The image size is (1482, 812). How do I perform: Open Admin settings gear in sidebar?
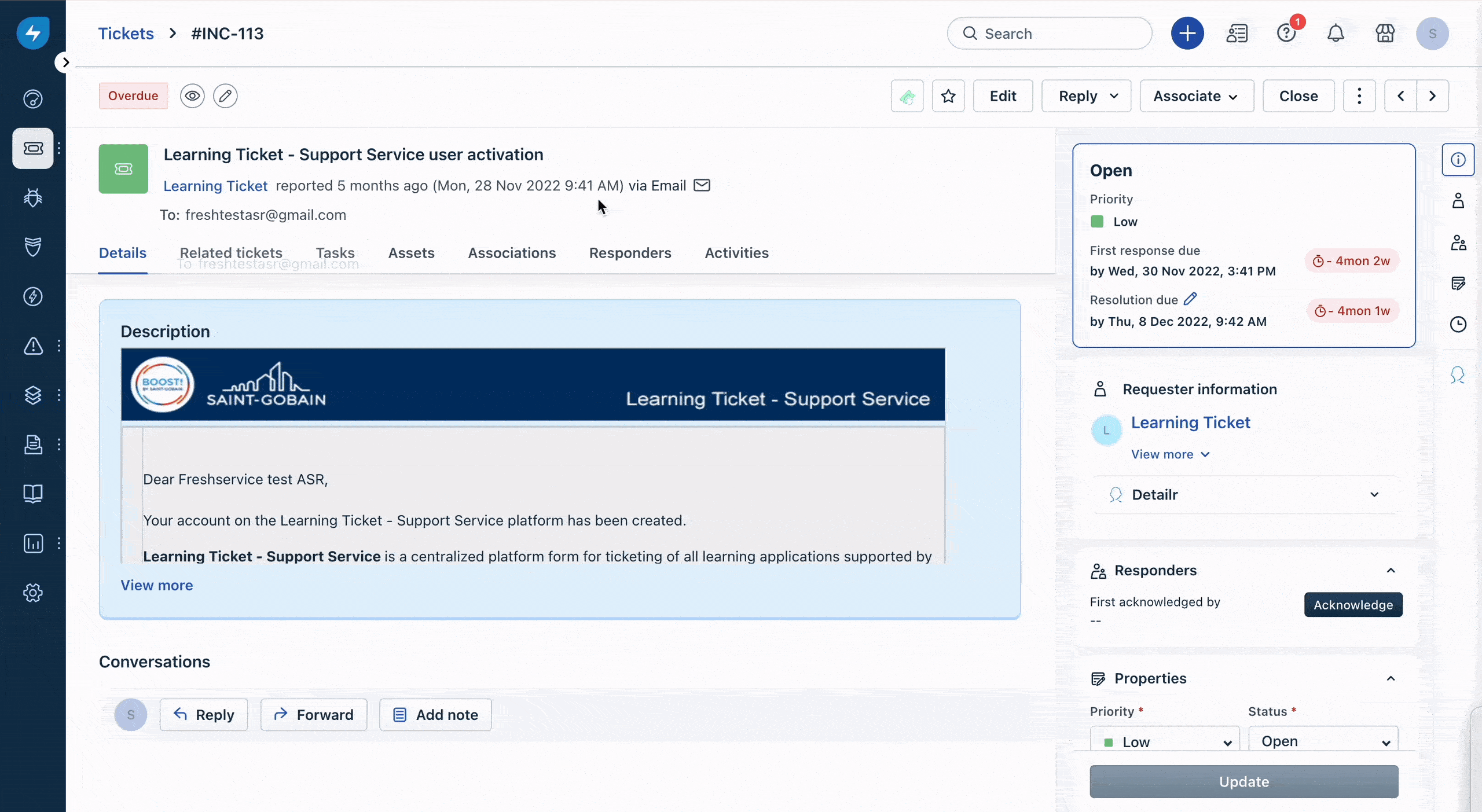click(33, 593)
